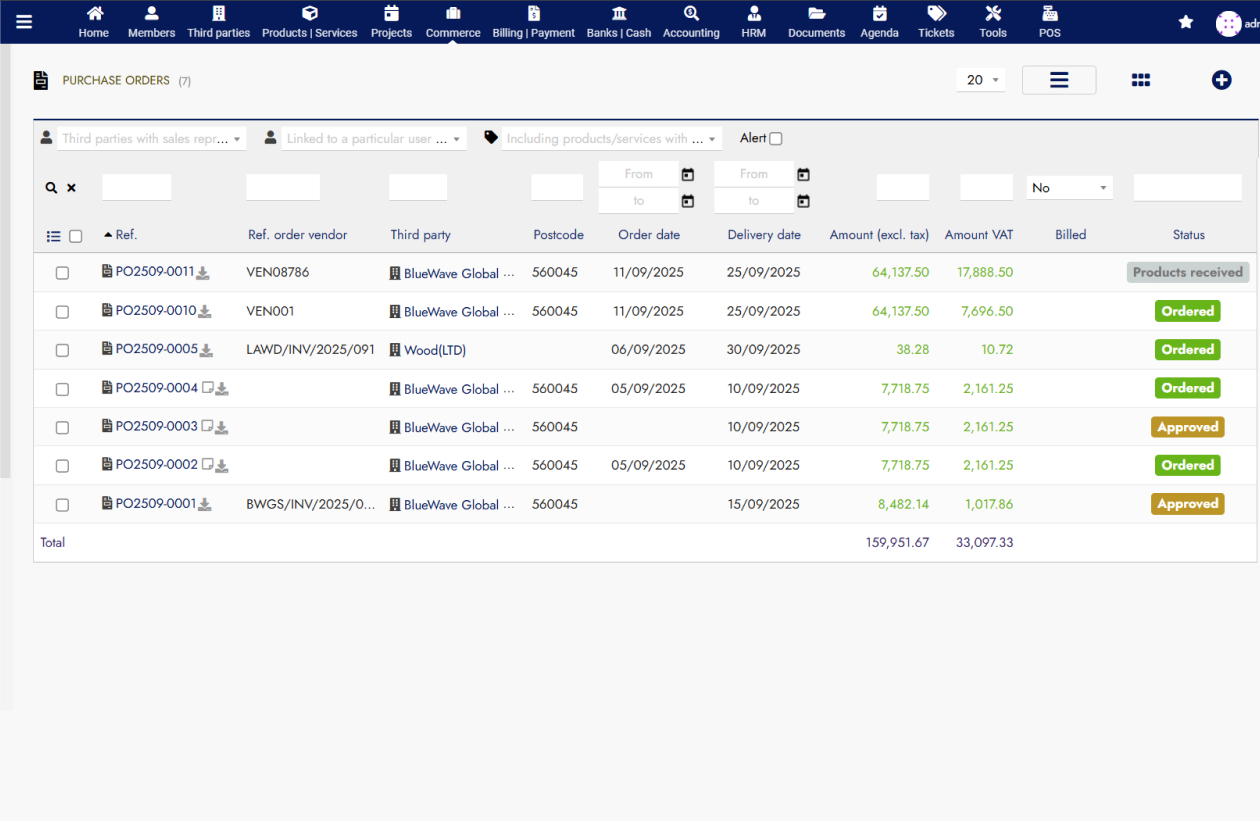
Task: Click the bookmarks star icon
Action: (x=1185, y=22)
